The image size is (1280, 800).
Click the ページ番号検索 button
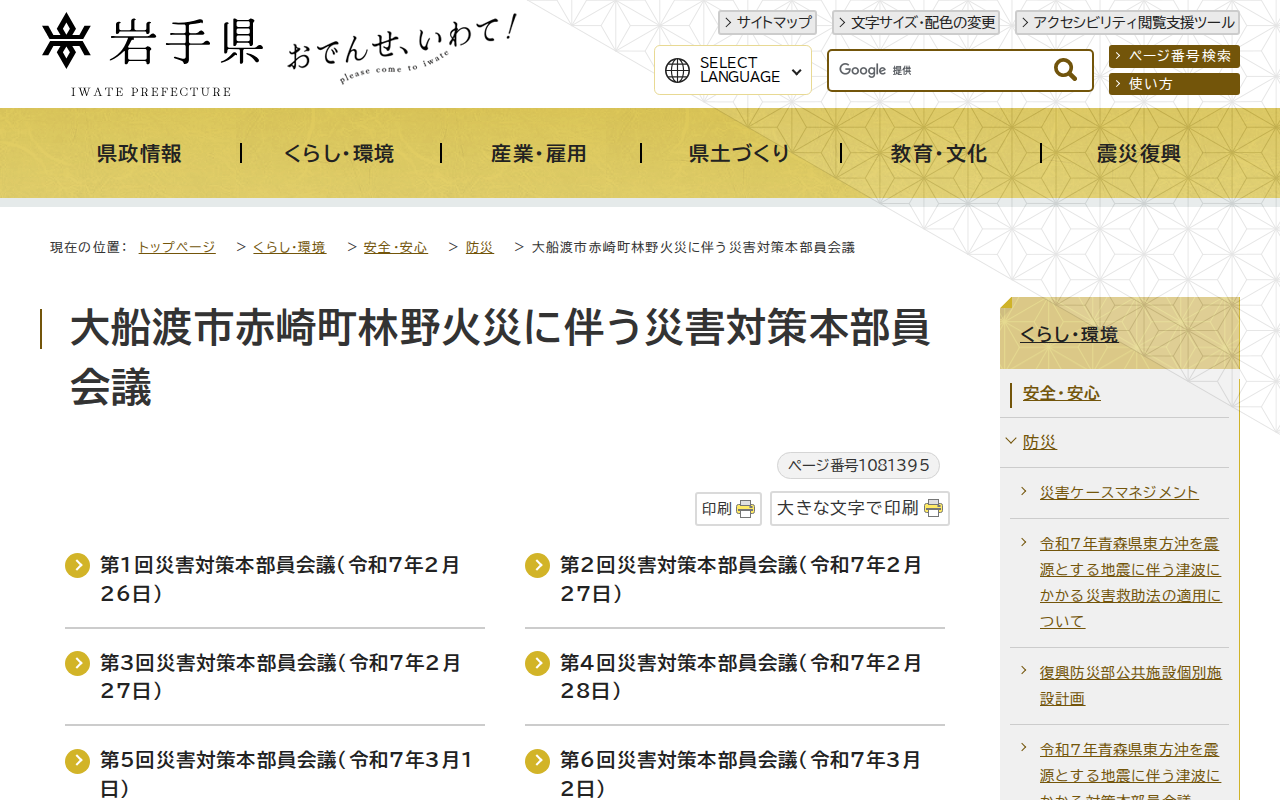tap(1174, 57)
